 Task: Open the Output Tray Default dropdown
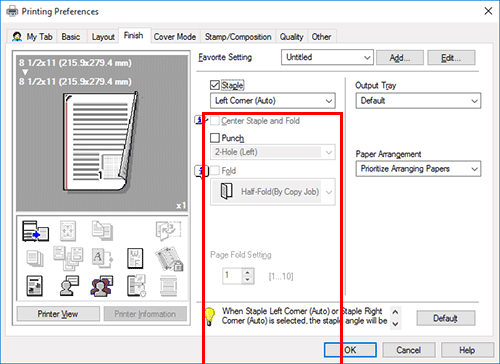tap(418, 101)
